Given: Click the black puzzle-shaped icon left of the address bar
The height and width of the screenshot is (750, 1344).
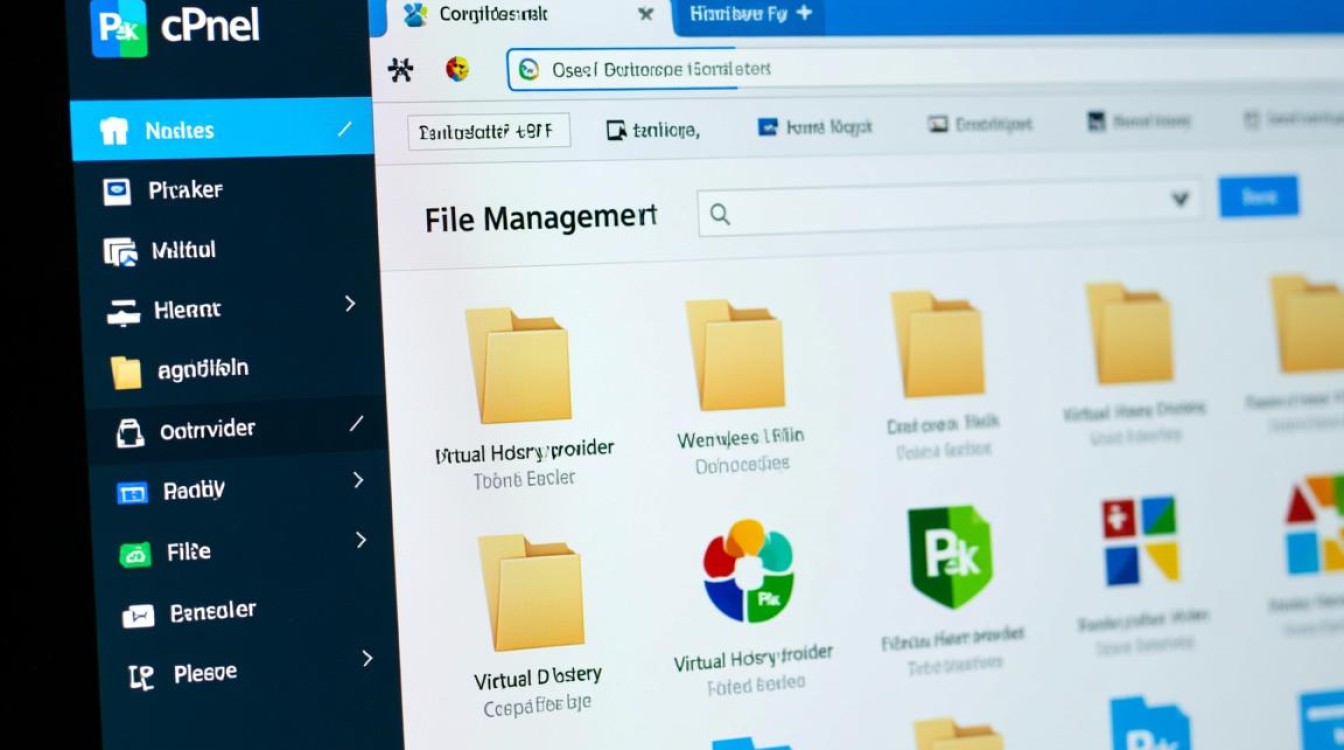Looking at the screenshot, I should click(x=400, y=69).
